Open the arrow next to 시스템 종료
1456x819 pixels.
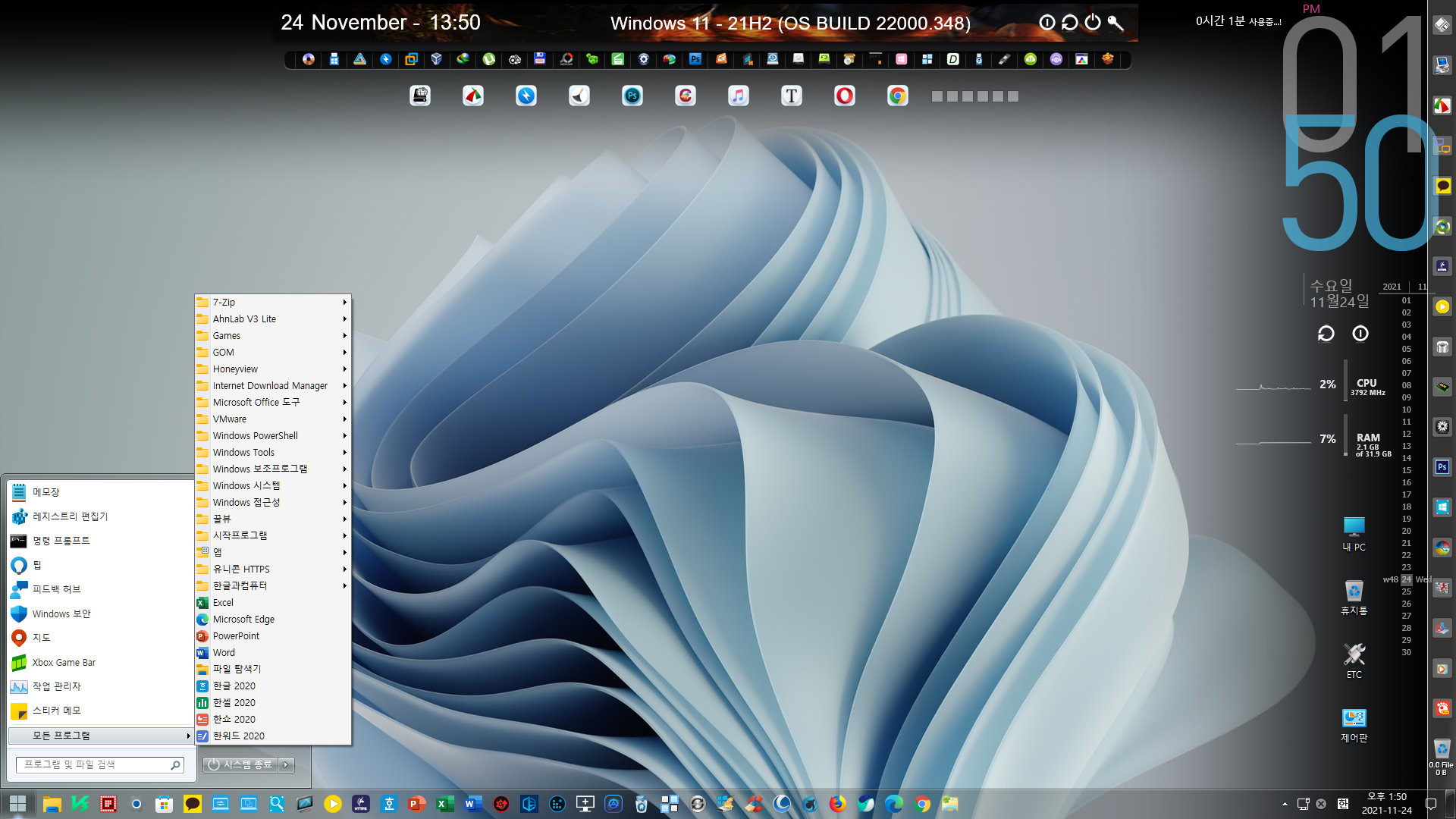coord(287,764)
